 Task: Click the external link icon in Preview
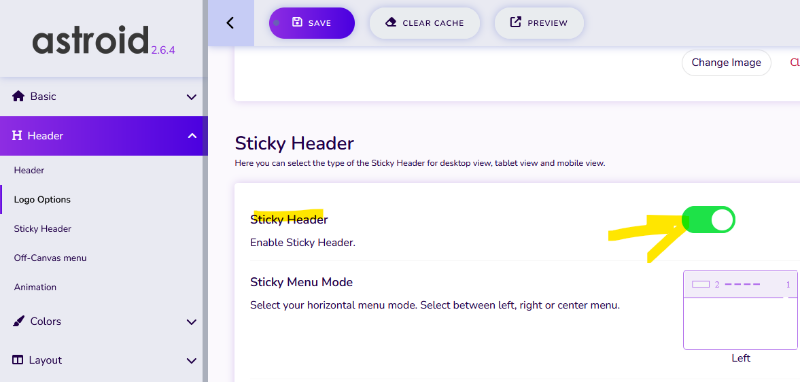click(516, 22)
